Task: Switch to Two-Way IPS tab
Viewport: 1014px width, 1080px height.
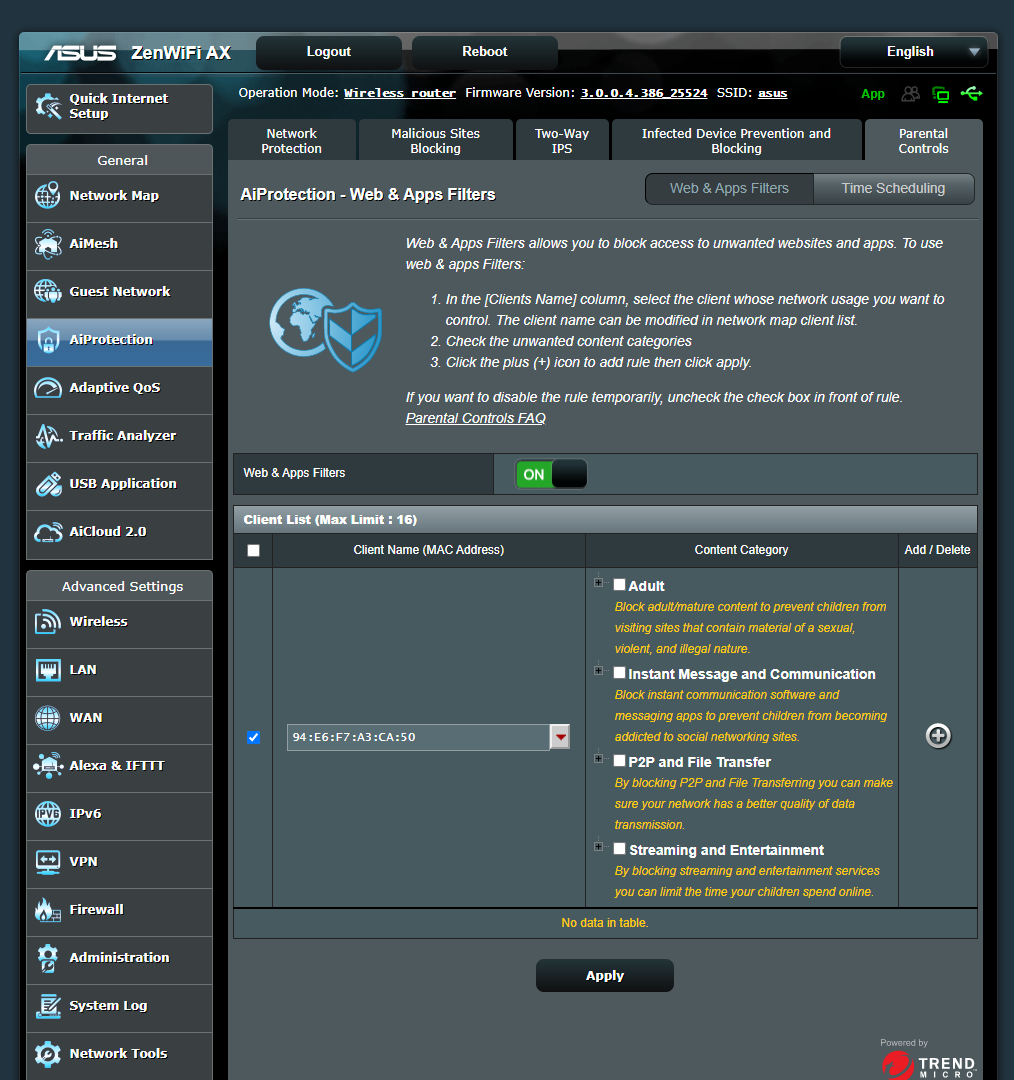Action: pos(561,141)
